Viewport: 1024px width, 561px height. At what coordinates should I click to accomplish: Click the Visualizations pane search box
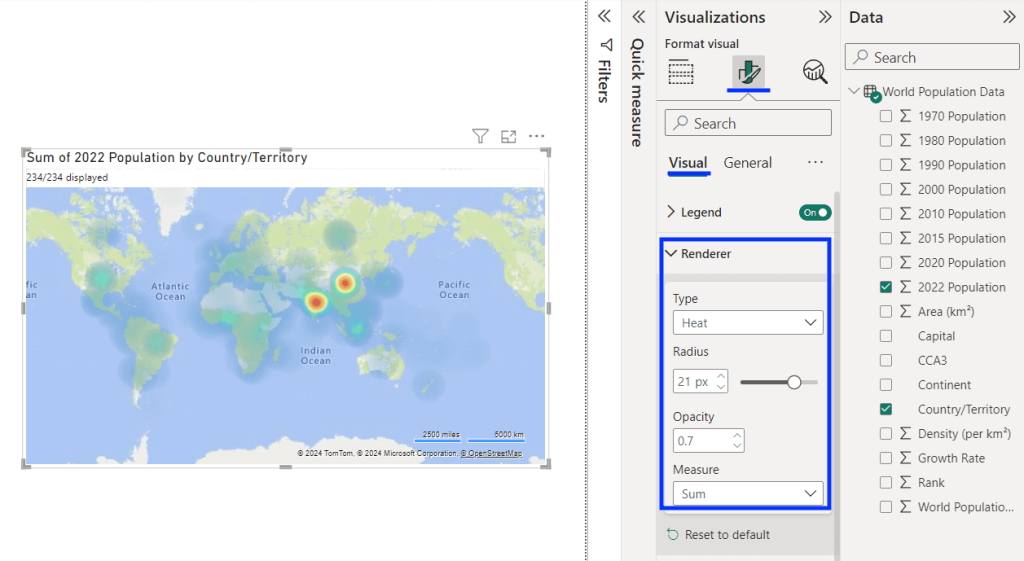click(x=748, y=123)
